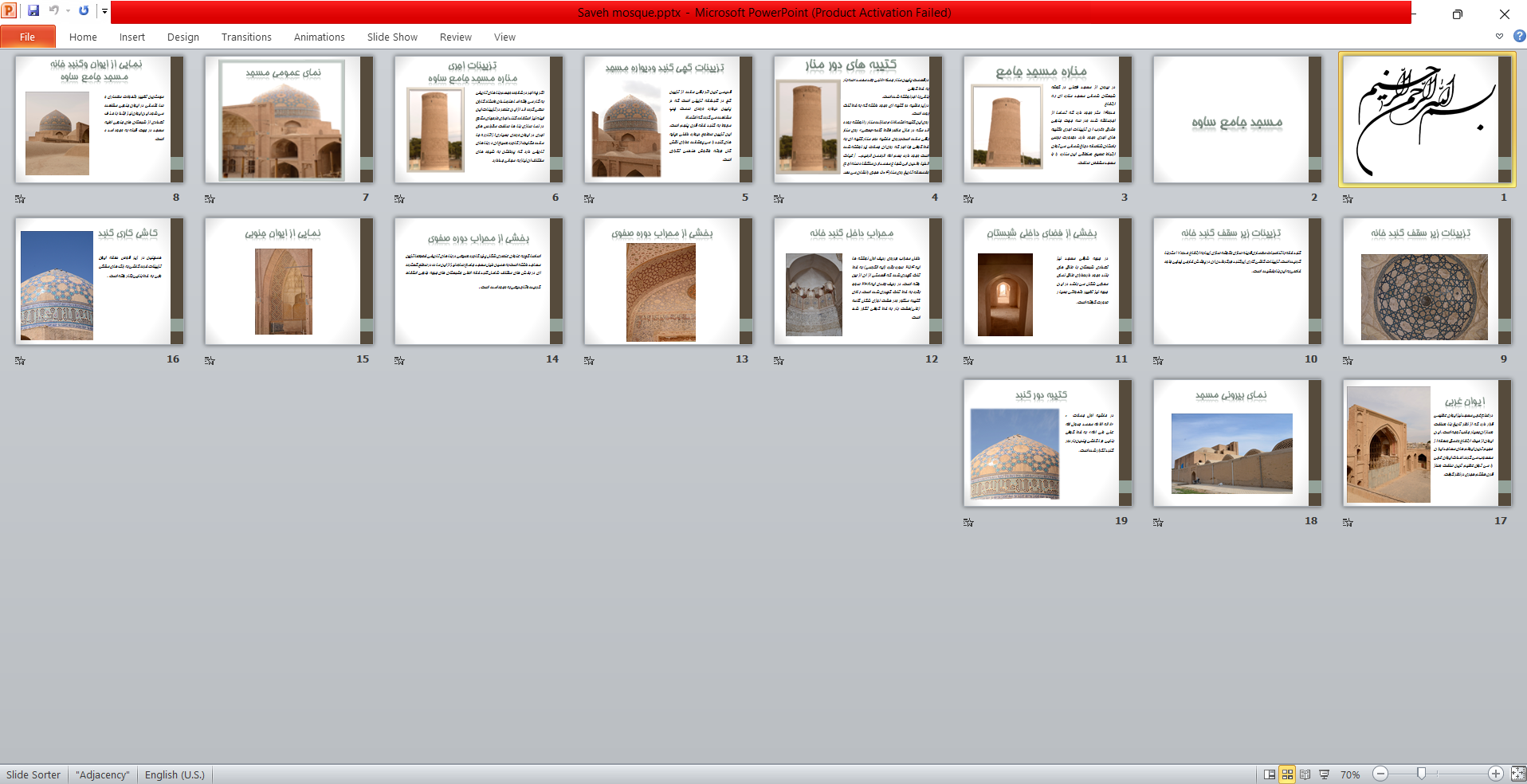
Task: Play transition star under slide 13
Action: [589, 360]
